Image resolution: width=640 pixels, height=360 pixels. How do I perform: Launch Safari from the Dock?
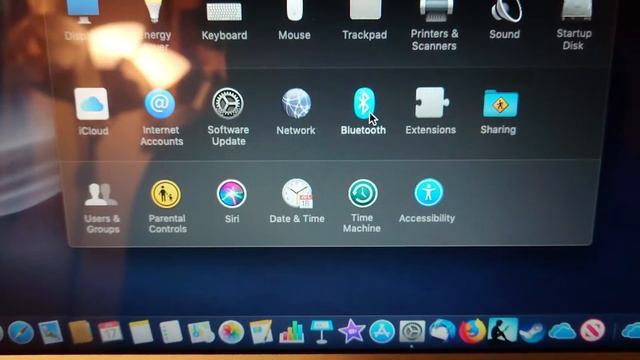[20, 332]
